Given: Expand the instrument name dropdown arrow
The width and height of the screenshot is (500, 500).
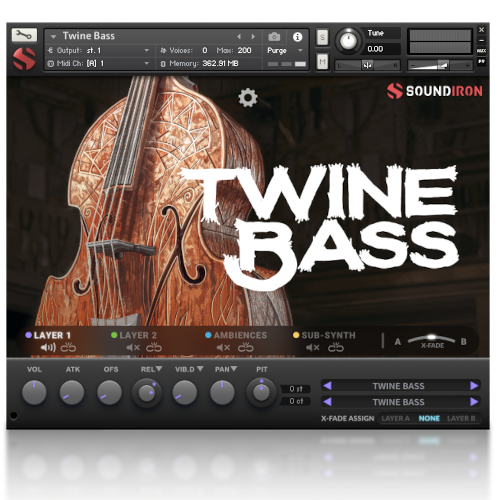Looking at the screenshot, I should coord(53,37).
